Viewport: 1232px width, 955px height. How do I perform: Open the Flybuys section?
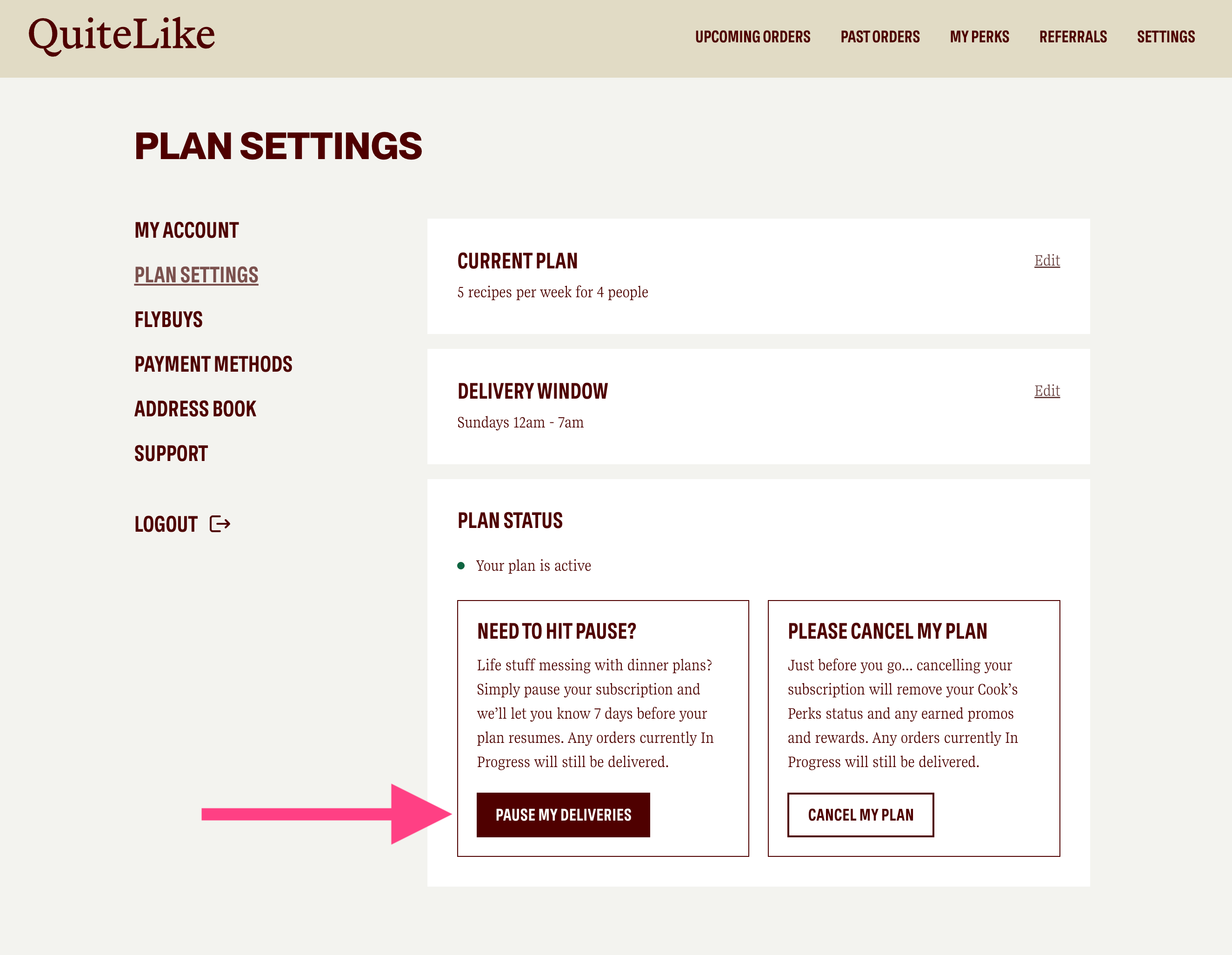click(169, 319)
